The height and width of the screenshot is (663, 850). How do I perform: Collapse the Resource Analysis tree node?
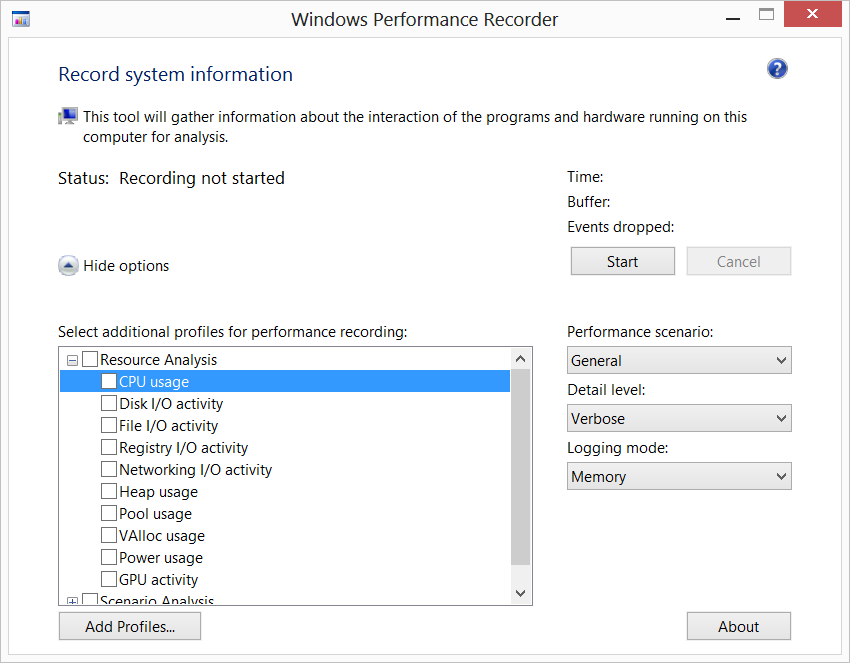click(x=72, y=360)
